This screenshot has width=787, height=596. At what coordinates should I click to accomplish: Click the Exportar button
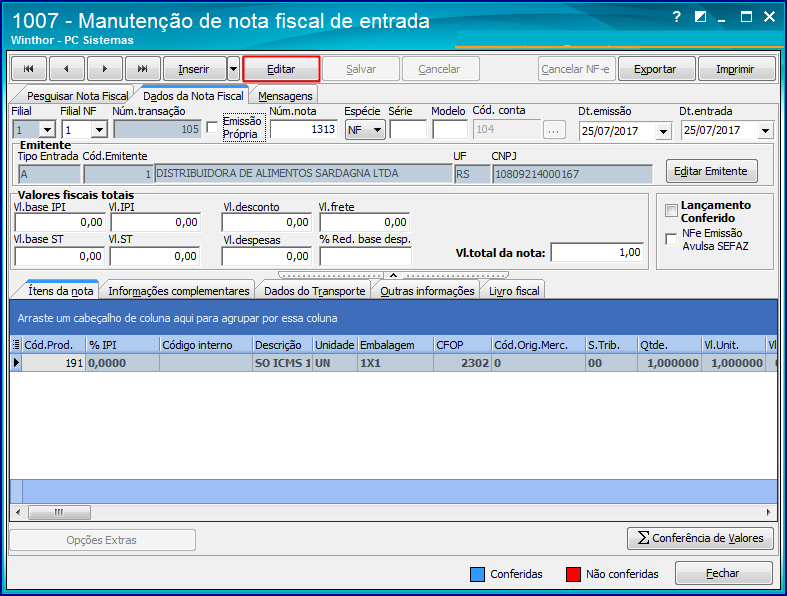pyautogui.click(x=656, y=69)
